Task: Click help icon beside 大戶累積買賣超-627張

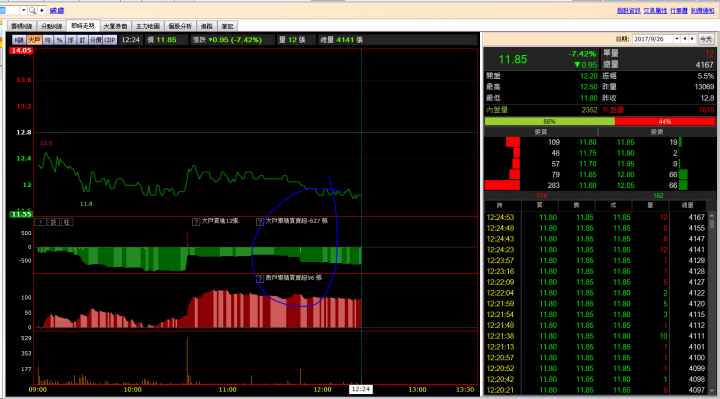Action: pos(260,222)
